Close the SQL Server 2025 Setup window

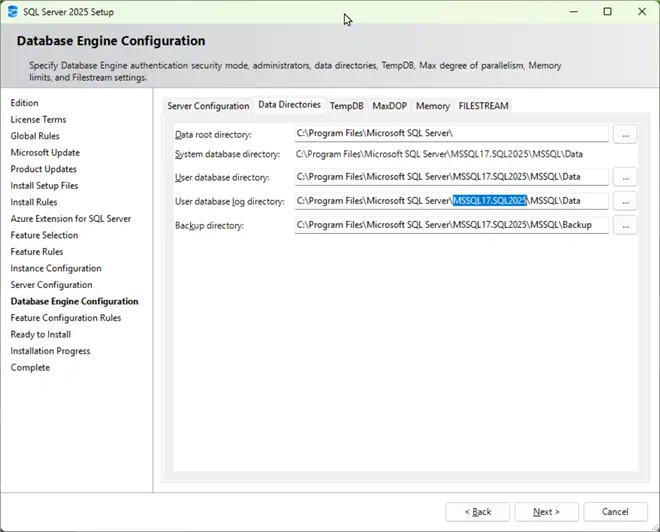(x=642, y=11)
